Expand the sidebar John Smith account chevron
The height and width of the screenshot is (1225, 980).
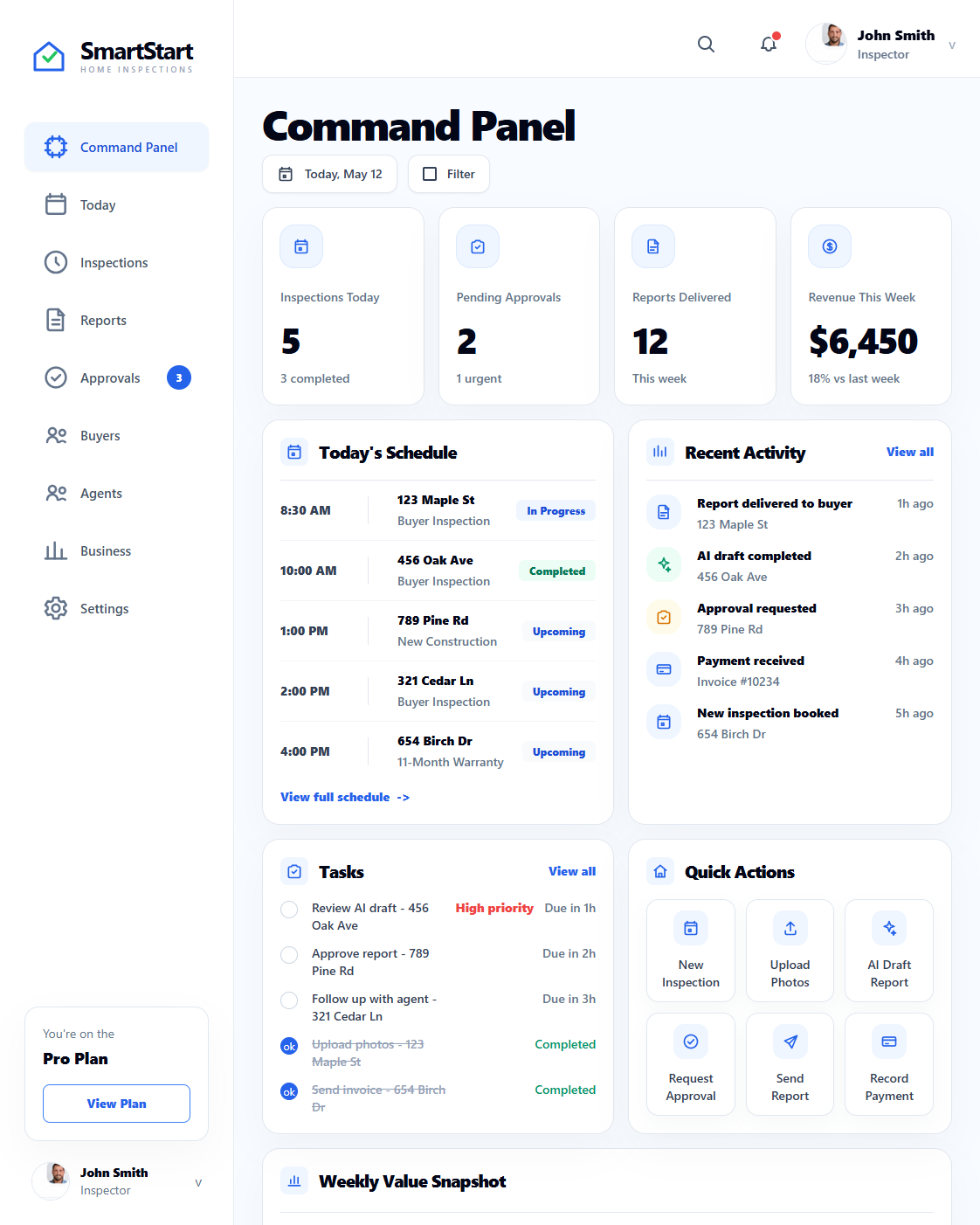198,1182
